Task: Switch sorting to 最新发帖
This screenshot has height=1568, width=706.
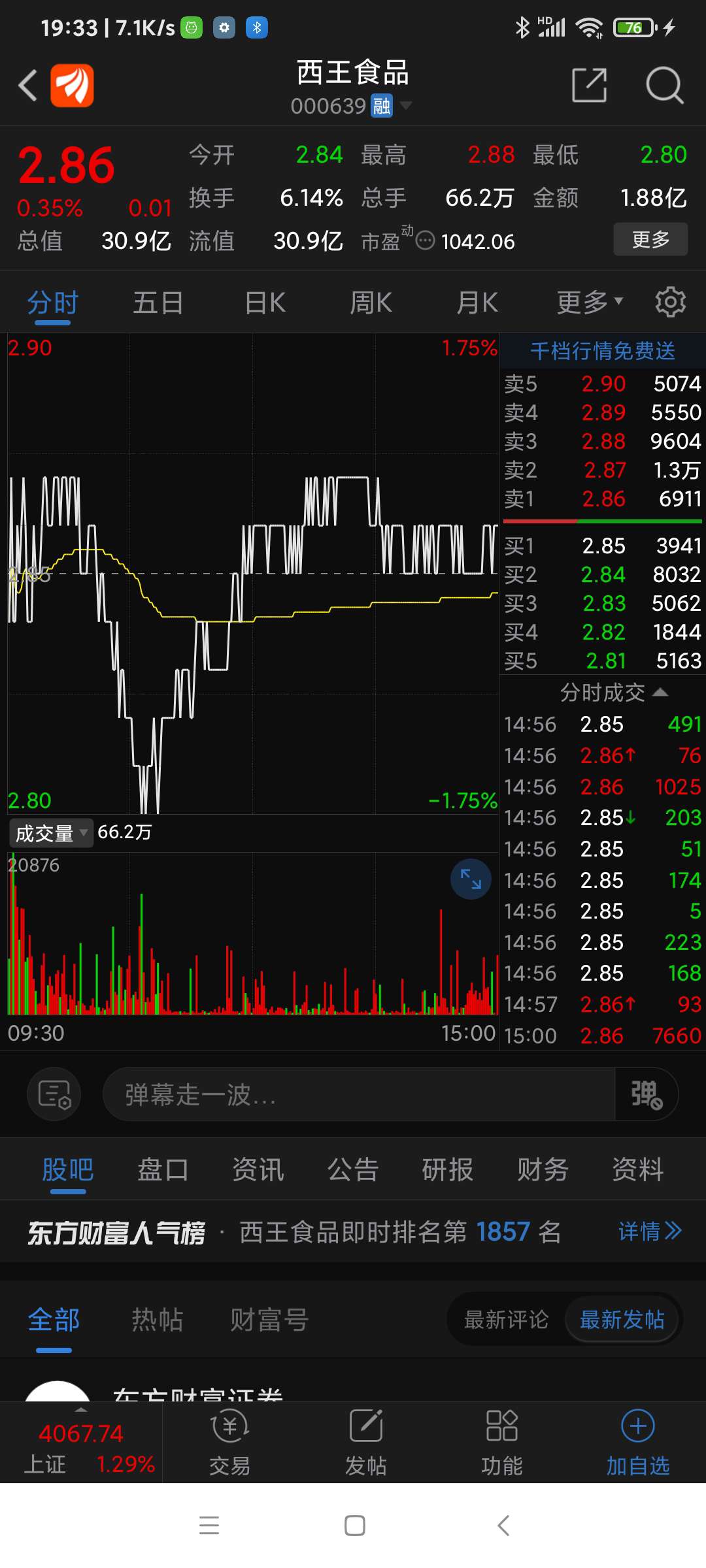Action: click(x=622, y=1320)
